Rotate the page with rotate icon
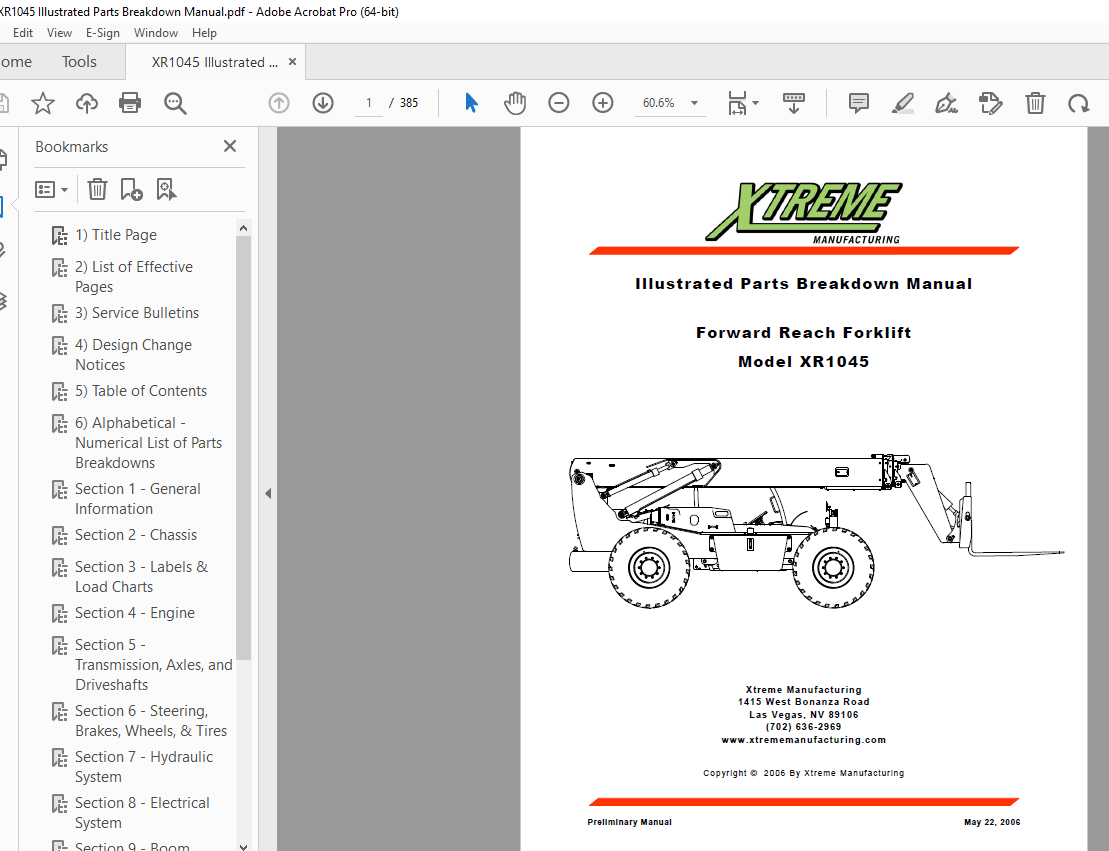The height and width of the screenshot is (851, 1109). pos(1079,103)
